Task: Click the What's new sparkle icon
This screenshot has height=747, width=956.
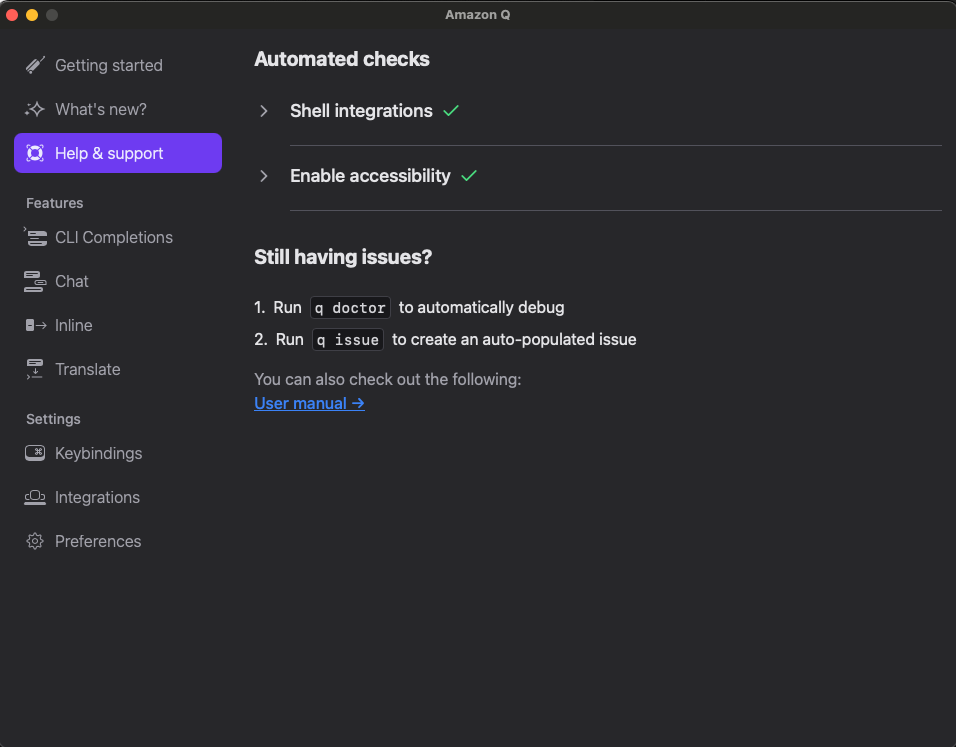Action: pos(35,109)
